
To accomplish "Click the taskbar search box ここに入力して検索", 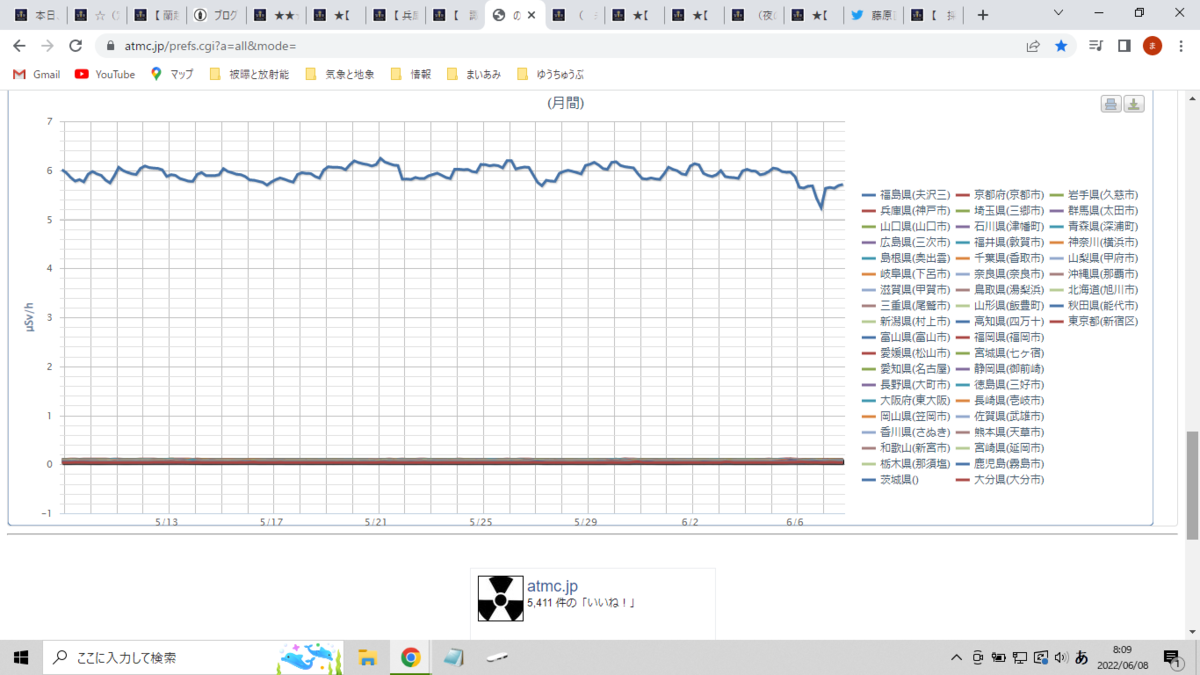I will (195, 657).
